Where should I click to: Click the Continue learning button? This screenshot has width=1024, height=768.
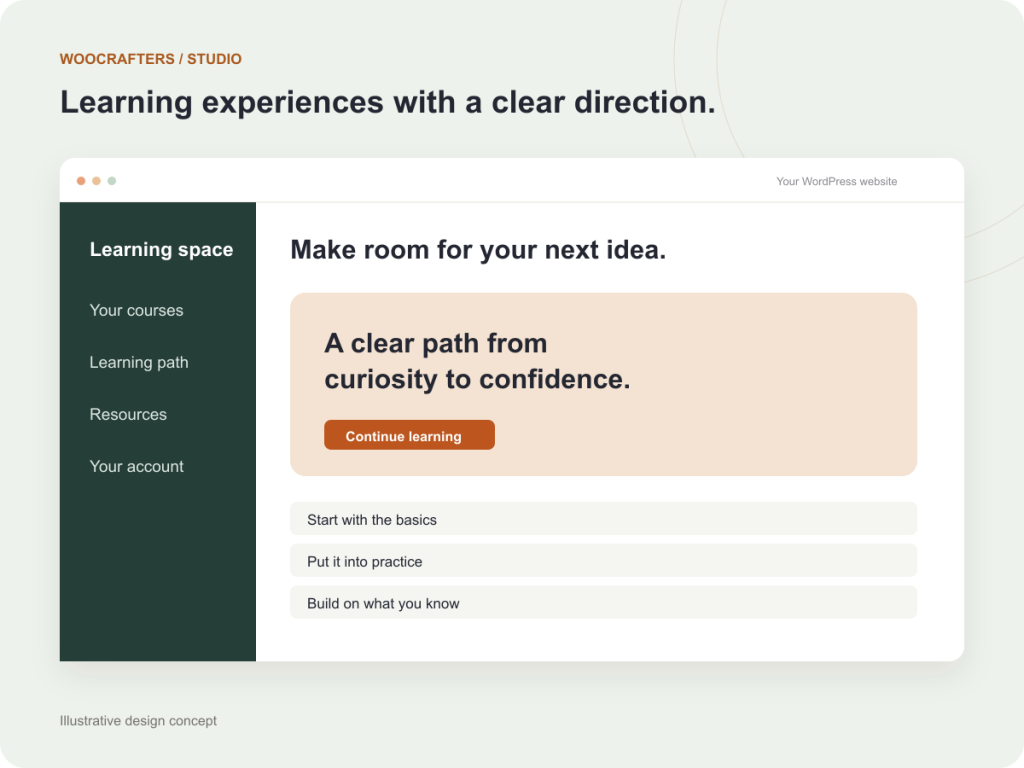(x=409, y=435)
